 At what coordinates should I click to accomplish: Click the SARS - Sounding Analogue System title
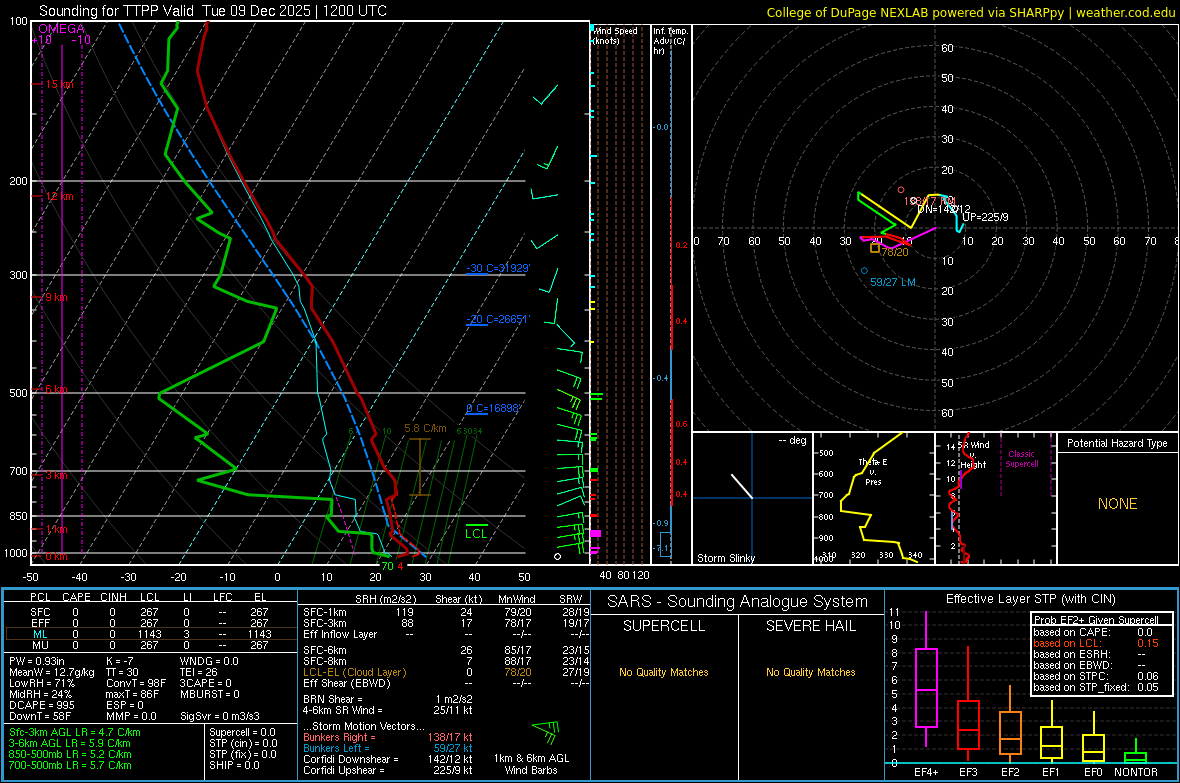click(738, 602)
